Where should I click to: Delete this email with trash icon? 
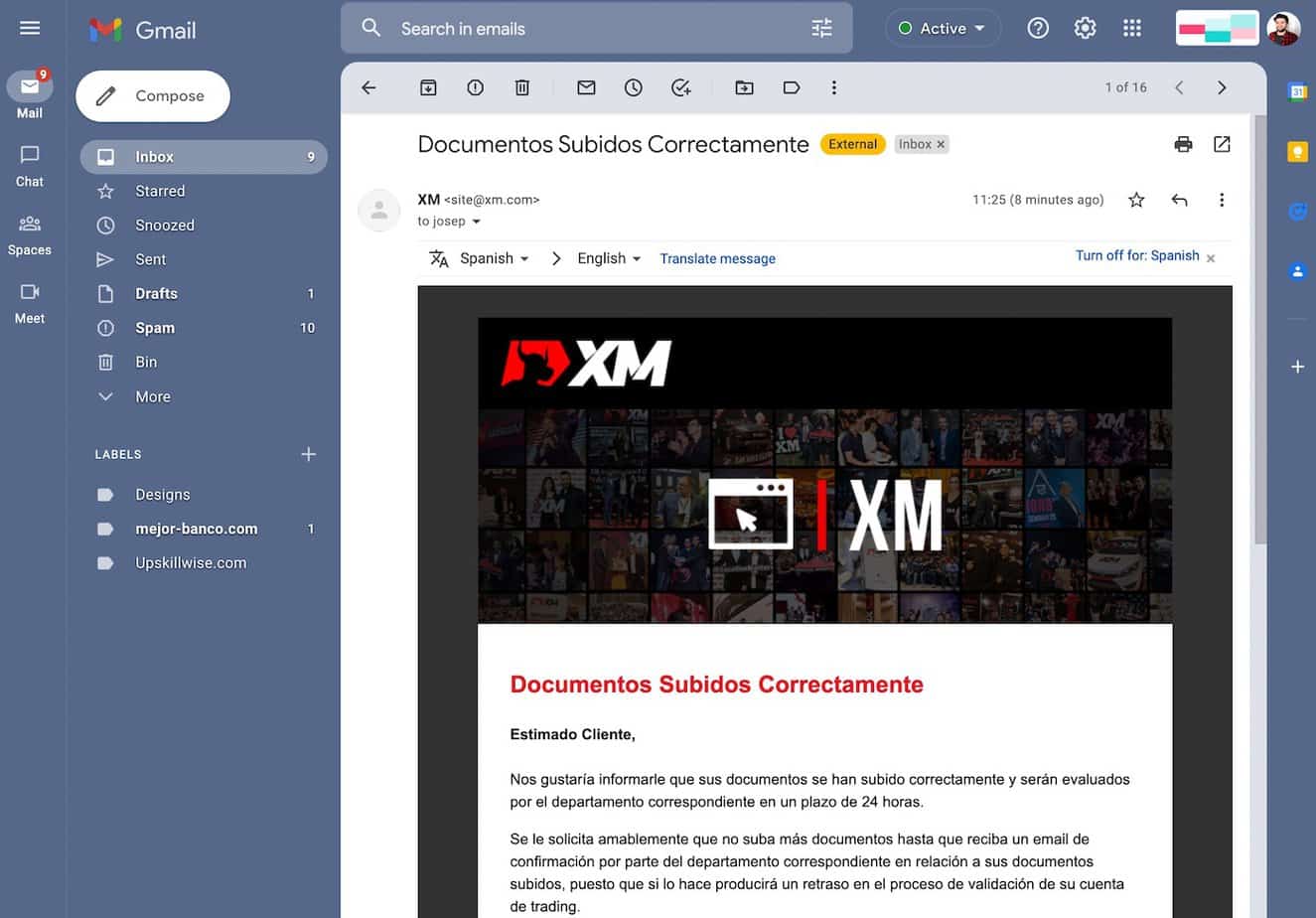pyautogui.click(x=522, y=87)
